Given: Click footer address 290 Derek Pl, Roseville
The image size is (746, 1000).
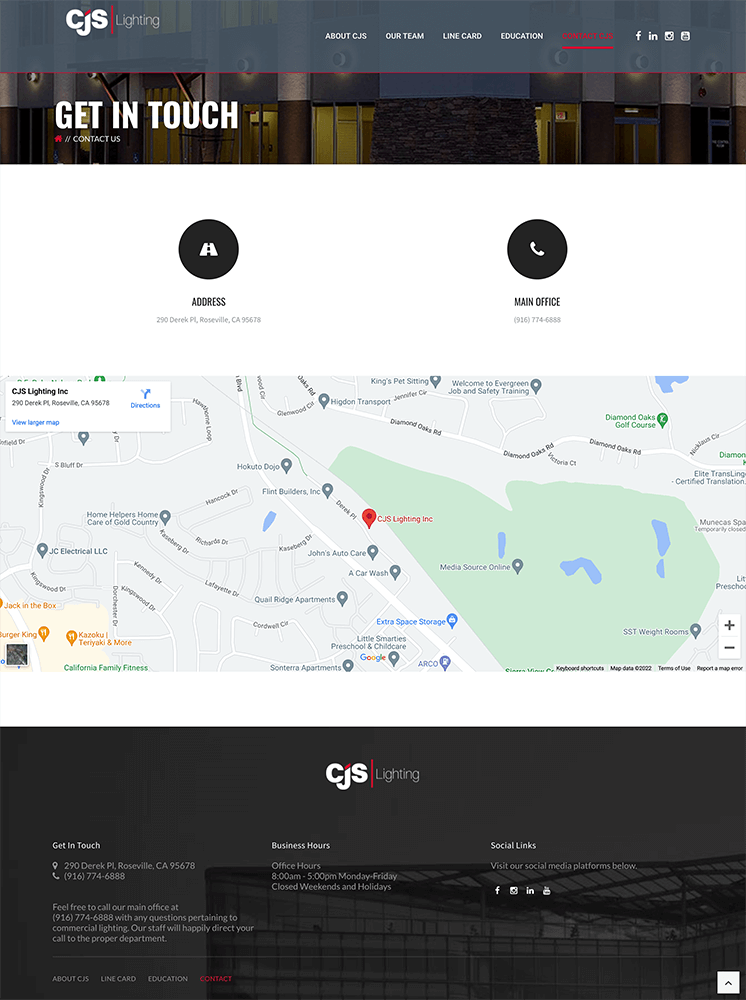Looking at the screenshot, I should 129,865.
